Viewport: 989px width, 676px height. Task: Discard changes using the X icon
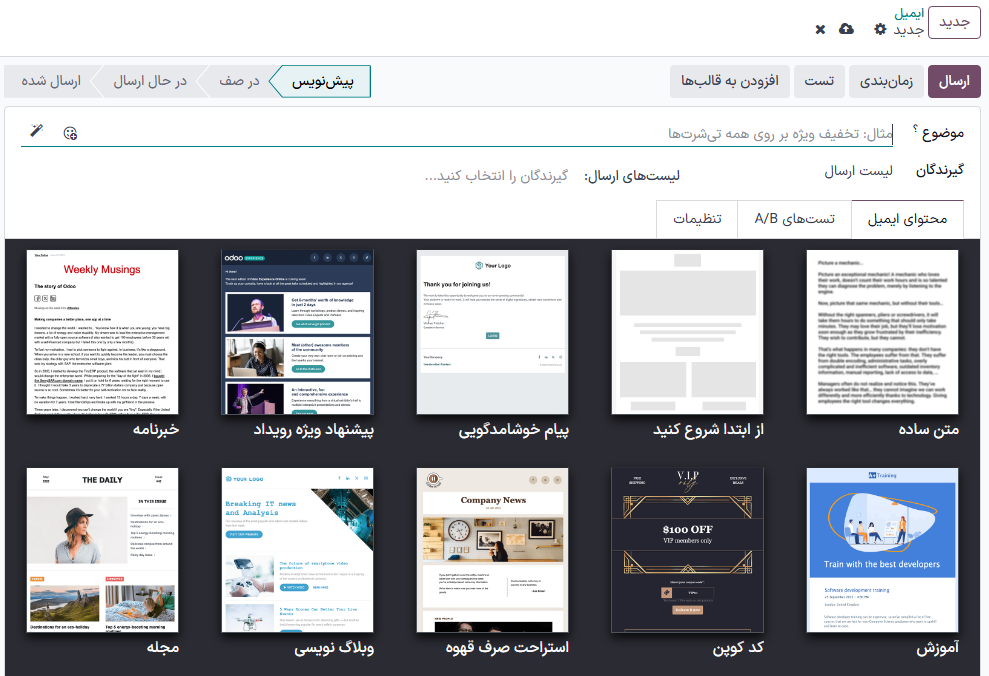[x=820, y=29]
